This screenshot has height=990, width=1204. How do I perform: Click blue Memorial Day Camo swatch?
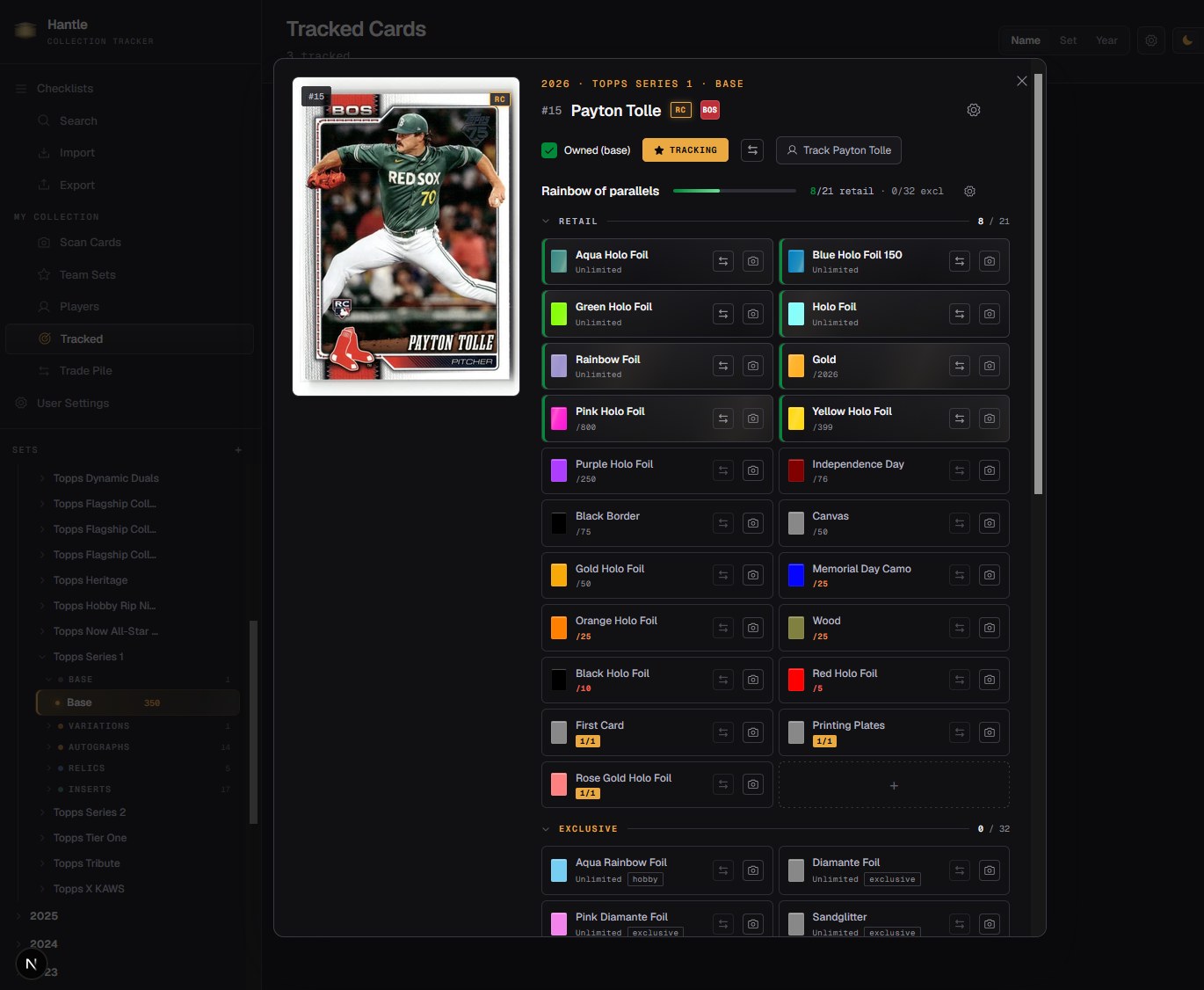point(796,575)
